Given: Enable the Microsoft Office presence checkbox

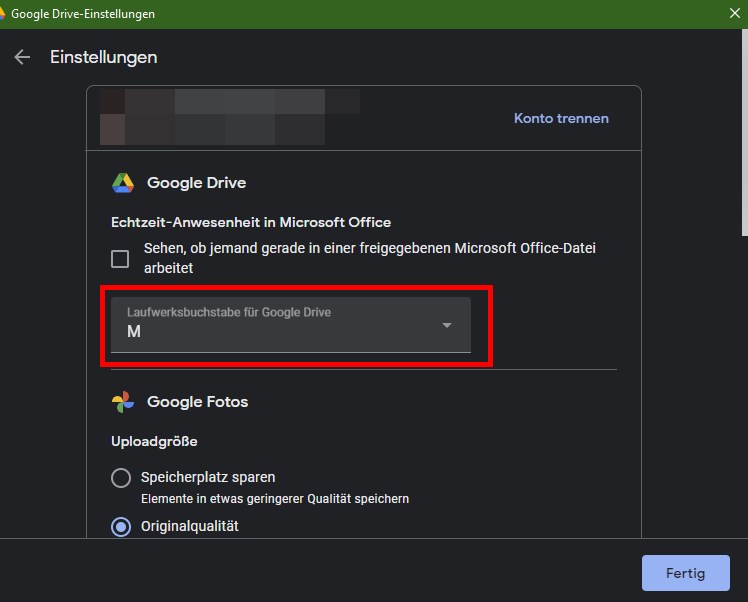Looking at the screenshot, I should (x=120, y=259).
